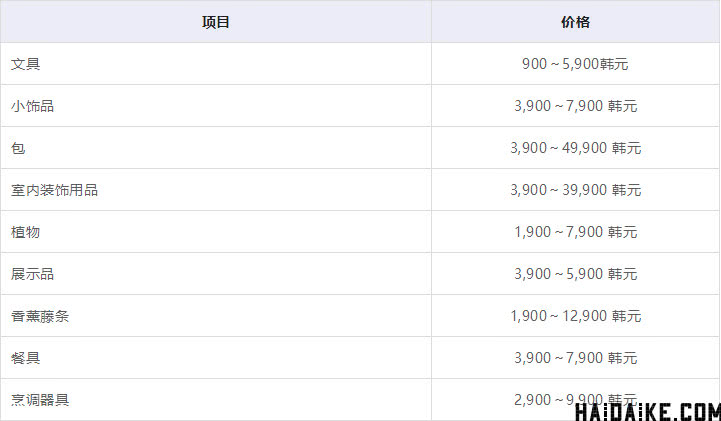The image size is (721, 421).
Task: Select the 3,900～5,900 韩元 price cell
Action: tap(575, 274)
